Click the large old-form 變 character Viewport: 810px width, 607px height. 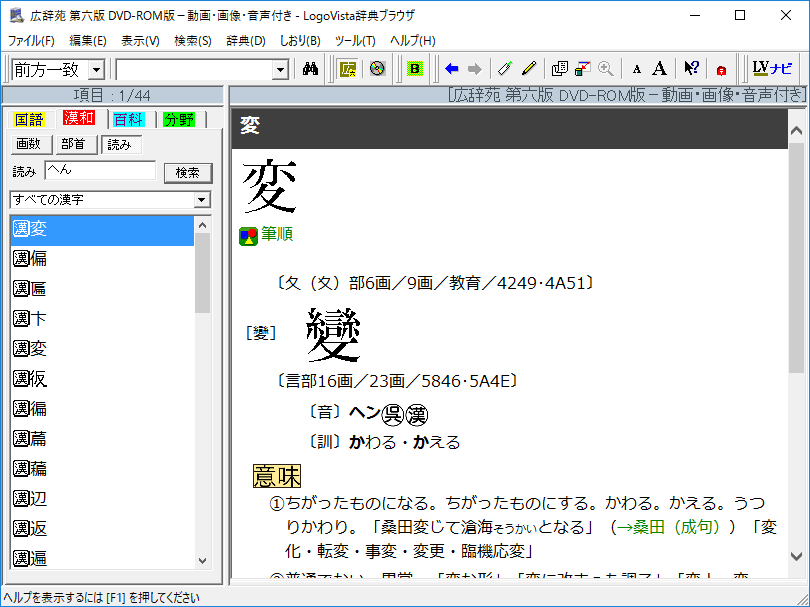(333, 334)
